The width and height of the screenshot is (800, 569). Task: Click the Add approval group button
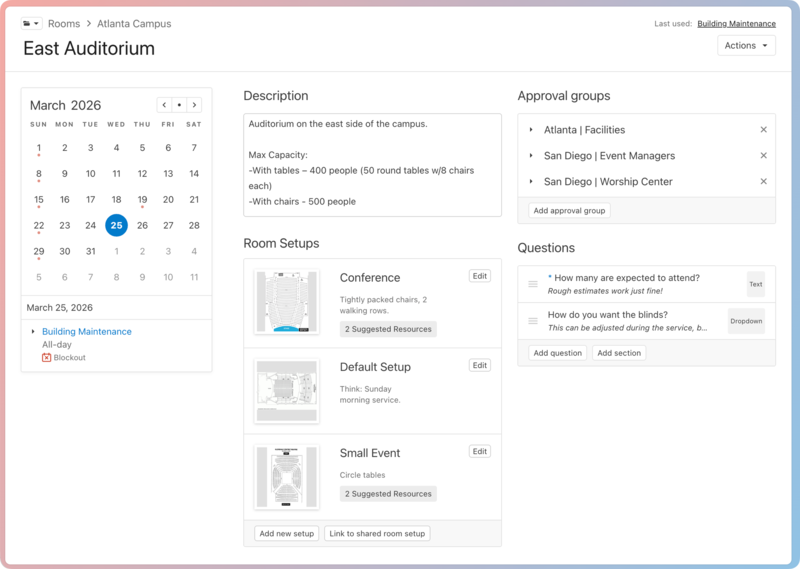click(x=569, y=211)
